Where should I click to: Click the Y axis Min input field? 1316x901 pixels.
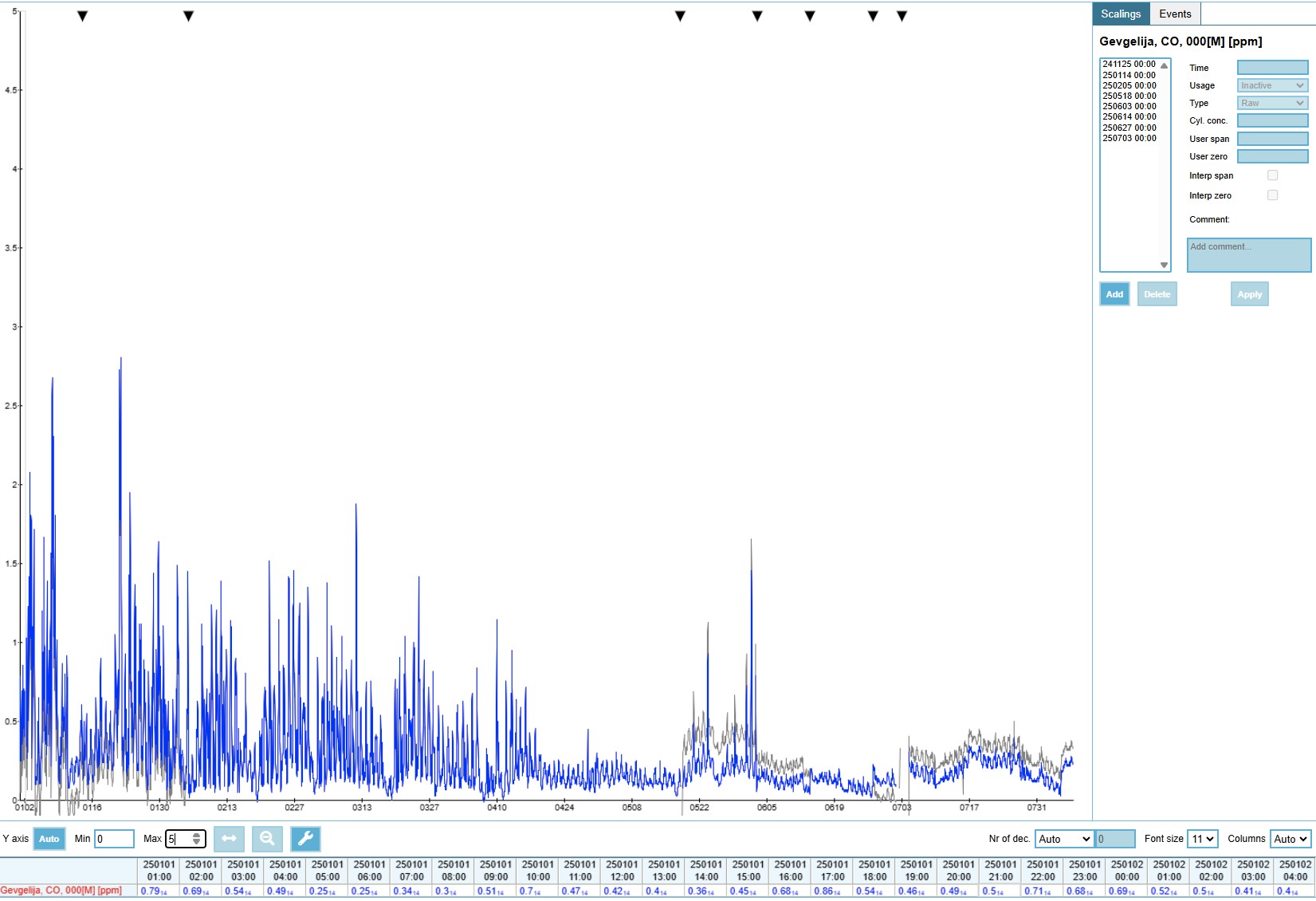point(114,839)
